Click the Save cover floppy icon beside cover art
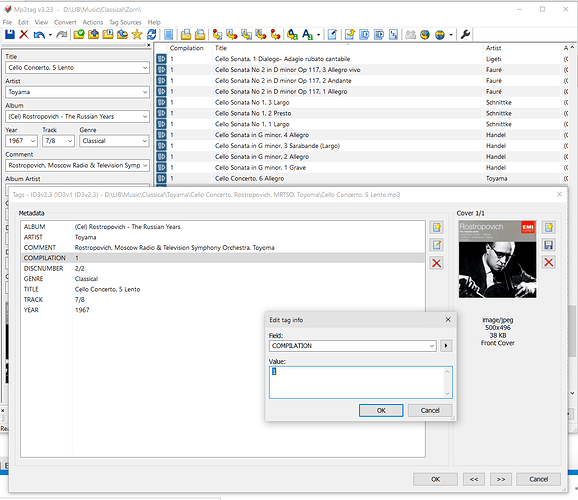 point(549,244)
